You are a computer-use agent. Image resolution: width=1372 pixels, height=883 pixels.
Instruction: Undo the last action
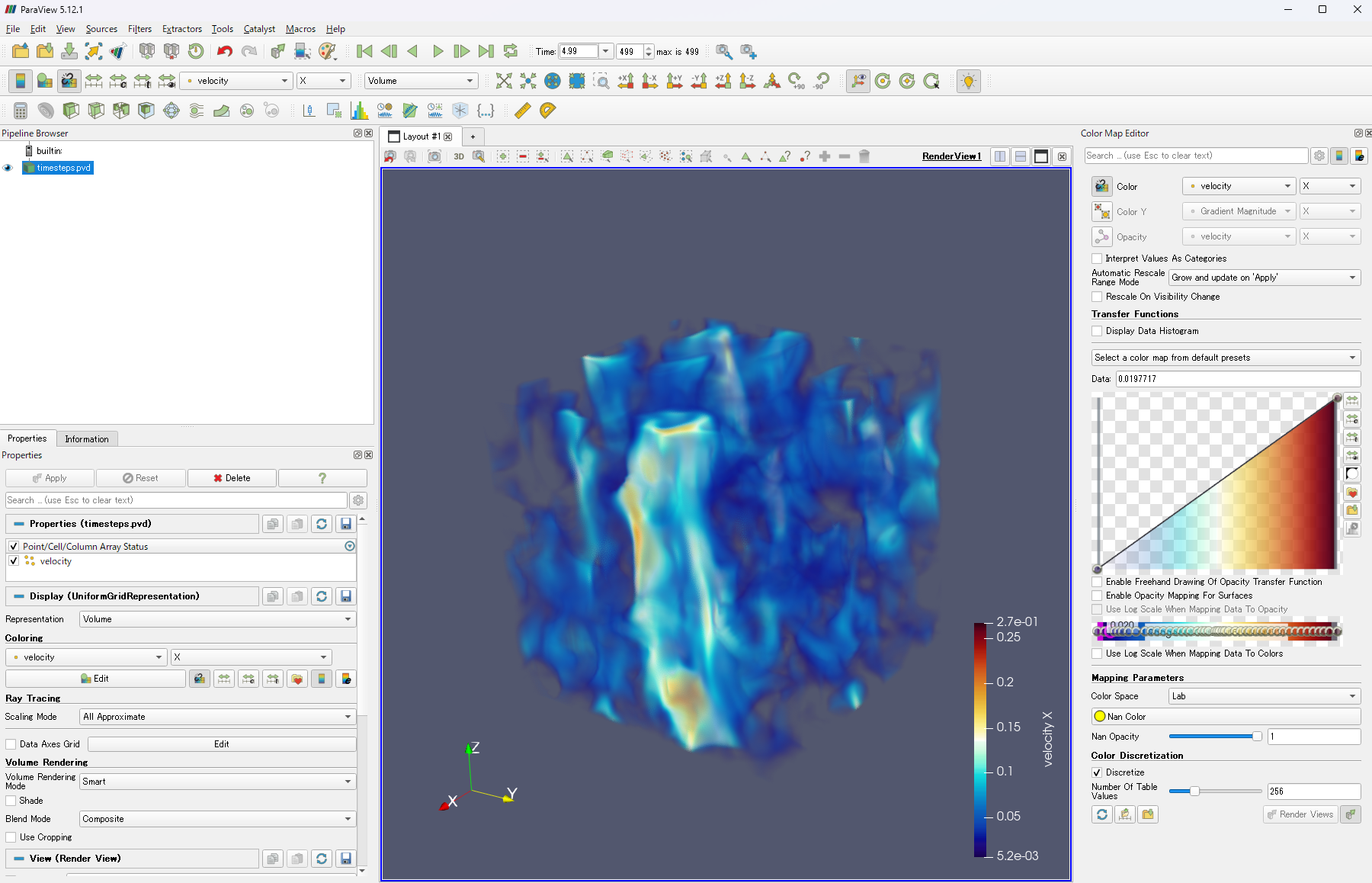pos(225,51)
